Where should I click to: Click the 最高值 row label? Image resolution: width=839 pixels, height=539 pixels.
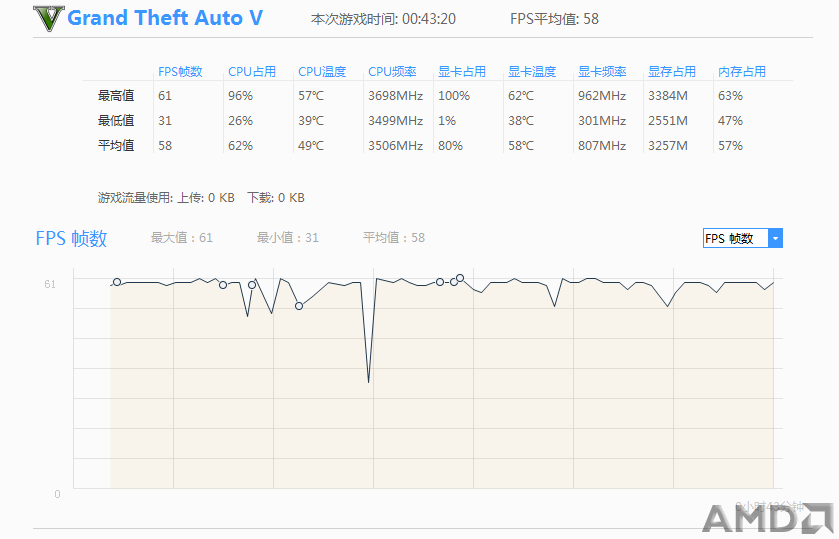coord(116,96)
